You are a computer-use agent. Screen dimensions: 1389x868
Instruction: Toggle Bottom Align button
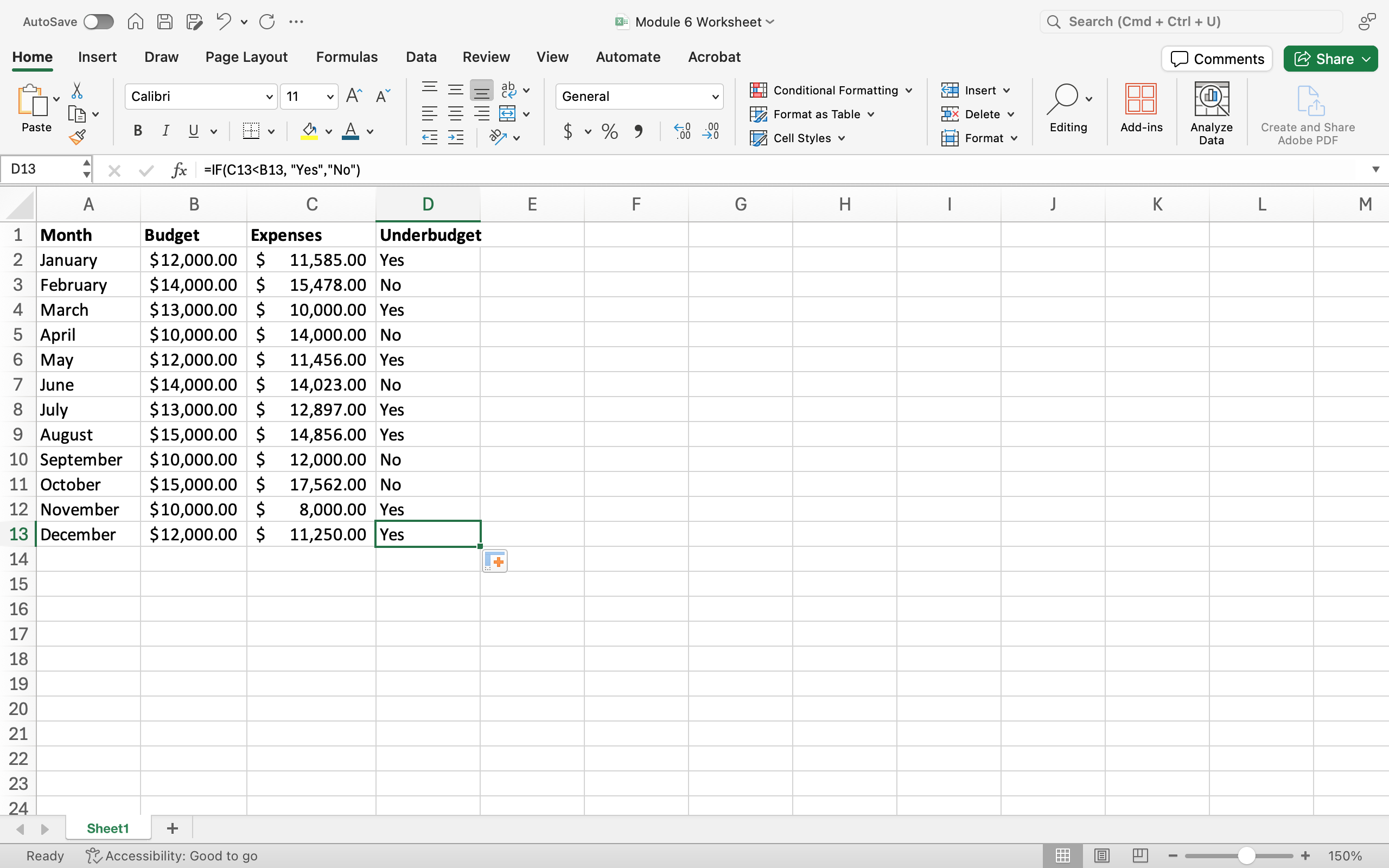tap(482, 90)
